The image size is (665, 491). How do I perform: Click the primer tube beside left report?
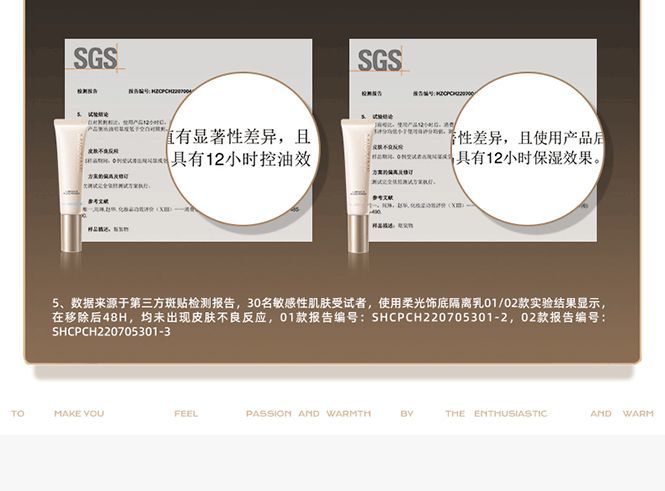point(70,185)
